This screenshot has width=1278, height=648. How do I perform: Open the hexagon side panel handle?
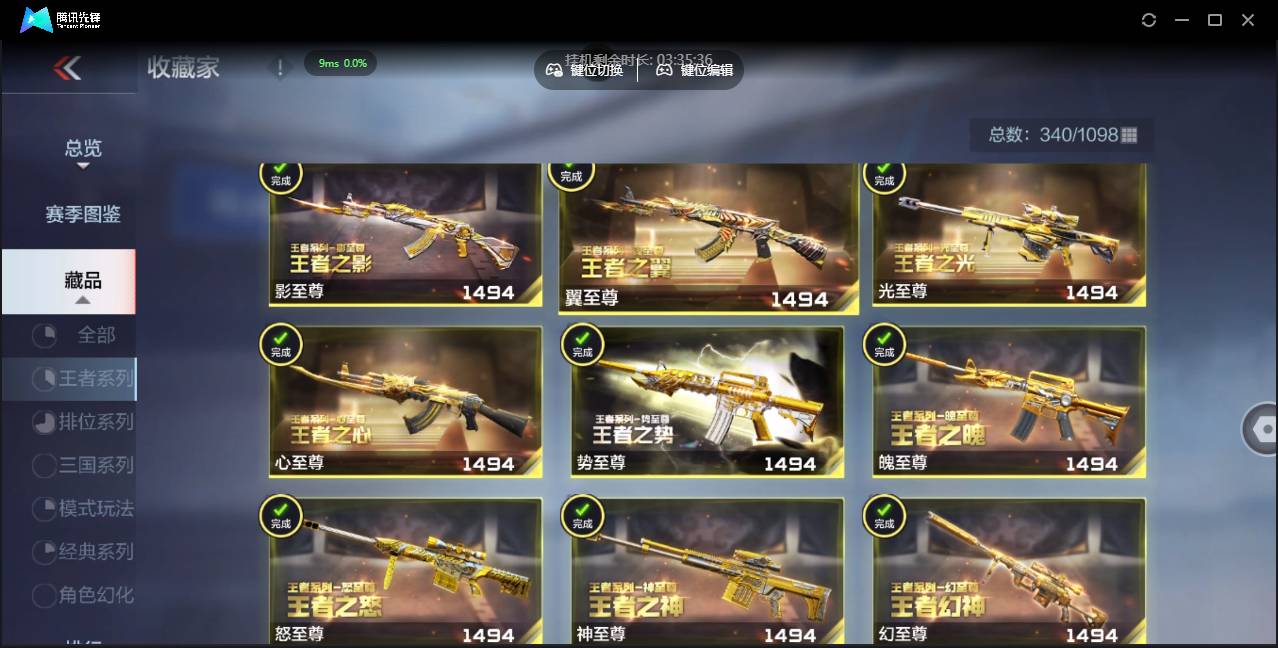(x=1262, y=430)
